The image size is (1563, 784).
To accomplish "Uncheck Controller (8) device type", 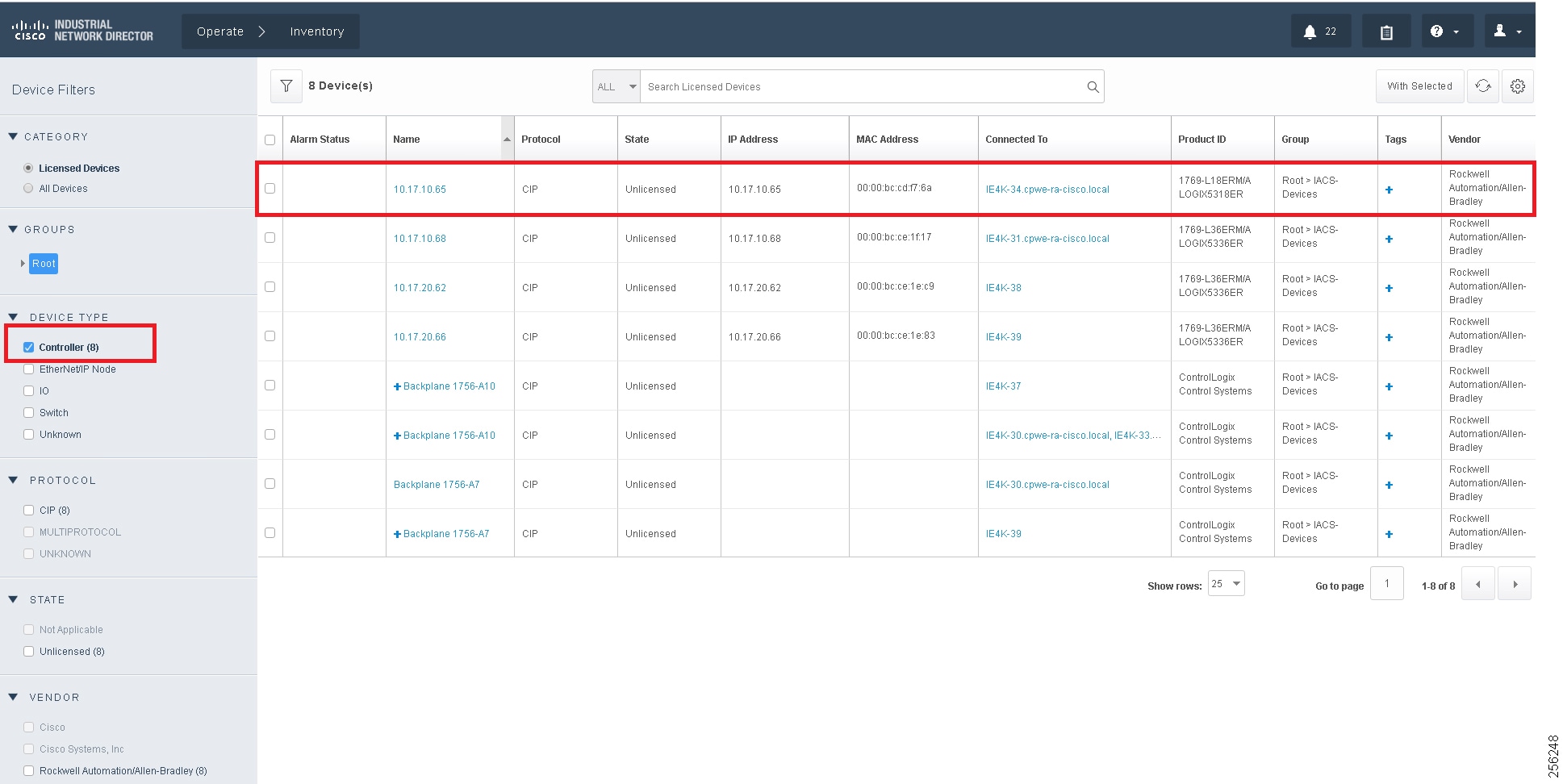I will click(29, 347).
